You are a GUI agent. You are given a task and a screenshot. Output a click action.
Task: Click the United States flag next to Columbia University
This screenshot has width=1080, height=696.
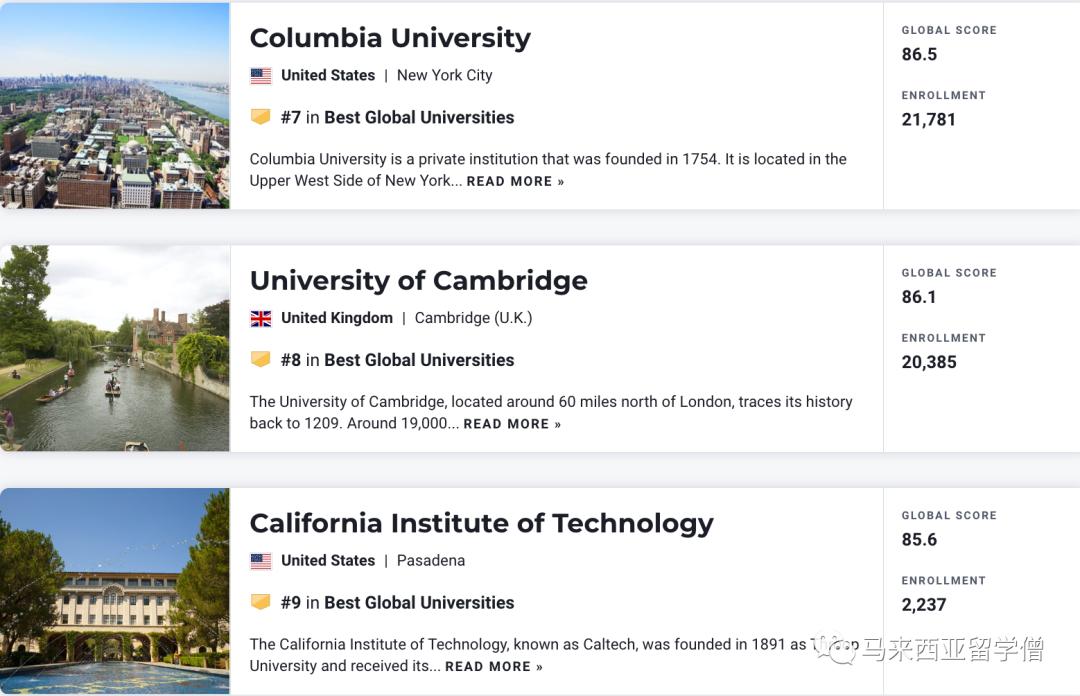pos(261,75)
